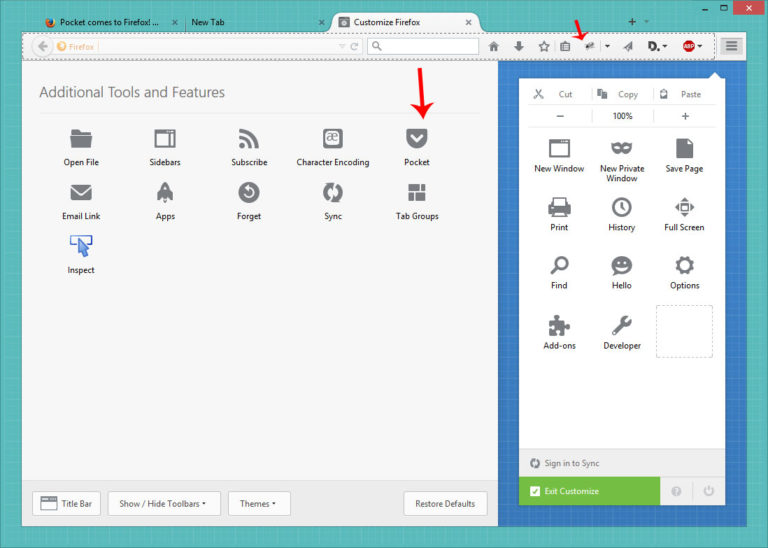The height and width of the screenshot is (548, 768).
Task: Open a new tab with plus button
Action: pos(632,22)
